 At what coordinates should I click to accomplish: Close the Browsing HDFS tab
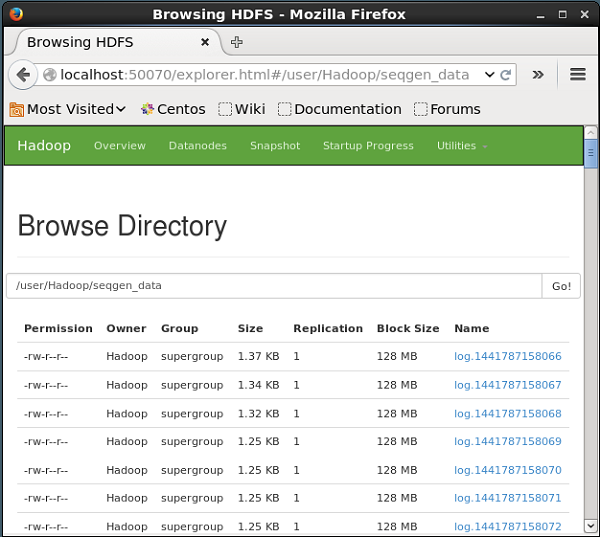click(x=205, y=42)
